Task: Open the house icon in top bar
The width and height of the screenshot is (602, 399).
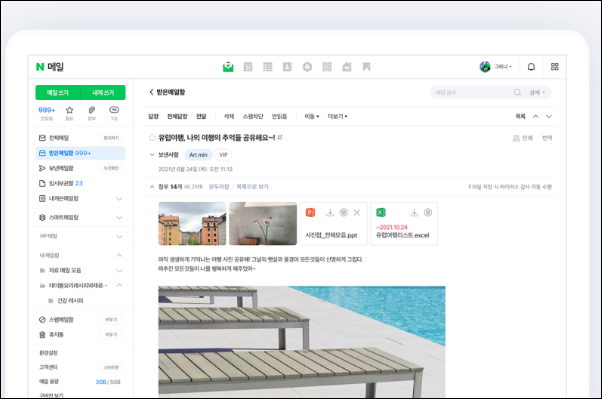Action: pyautogui.click(x=347, y=67)
